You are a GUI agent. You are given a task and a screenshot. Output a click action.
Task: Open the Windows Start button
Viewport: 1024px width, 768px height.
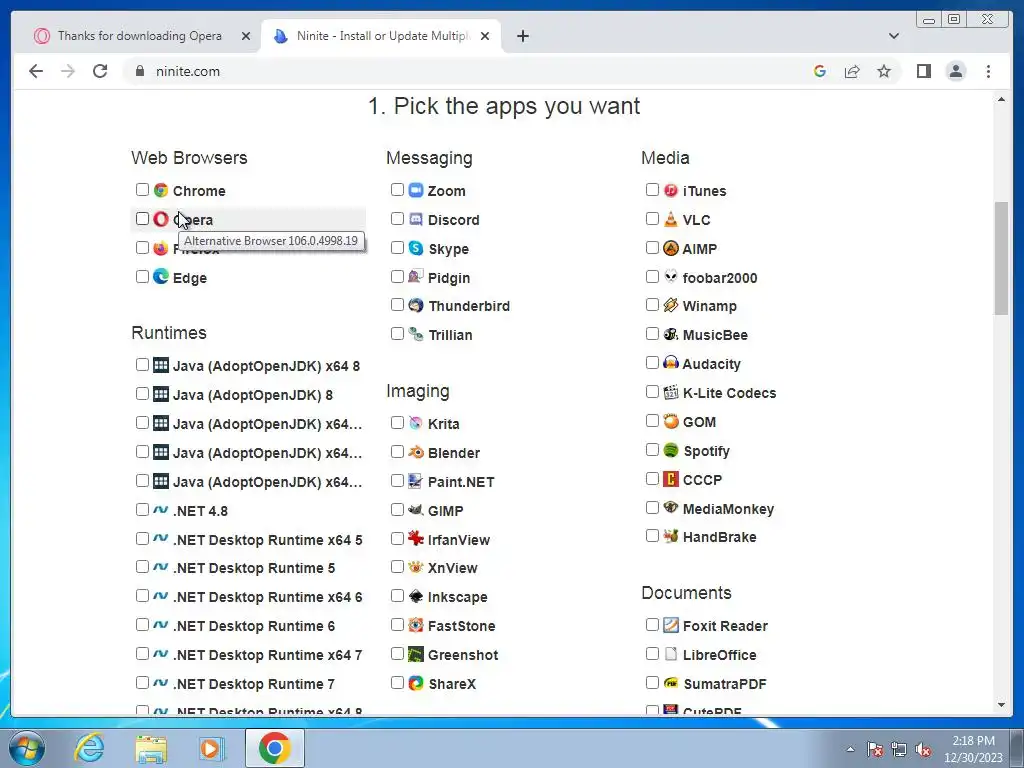tap(26, 748)
